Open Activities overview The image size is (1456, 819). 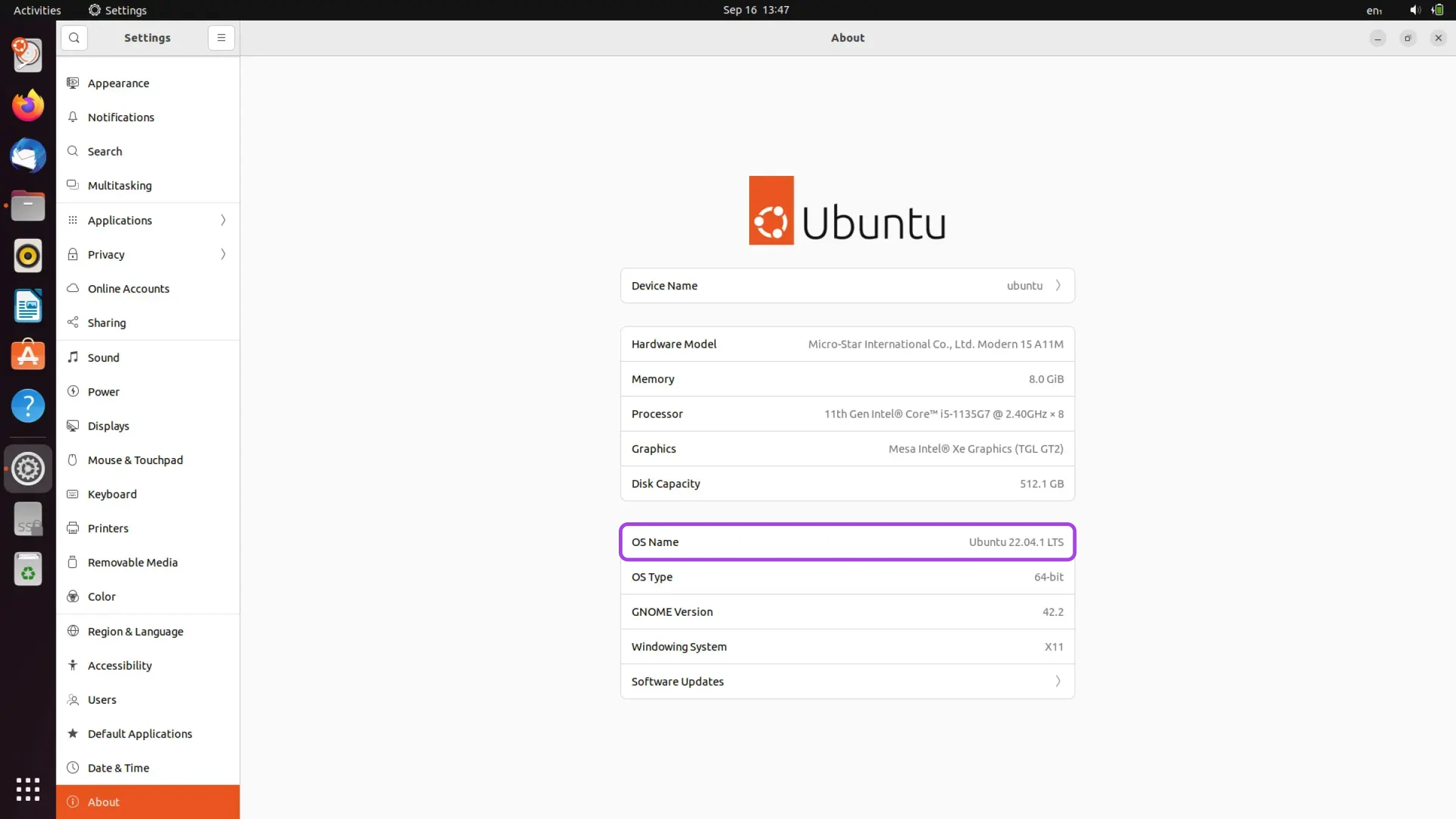[x=37, y=10]
